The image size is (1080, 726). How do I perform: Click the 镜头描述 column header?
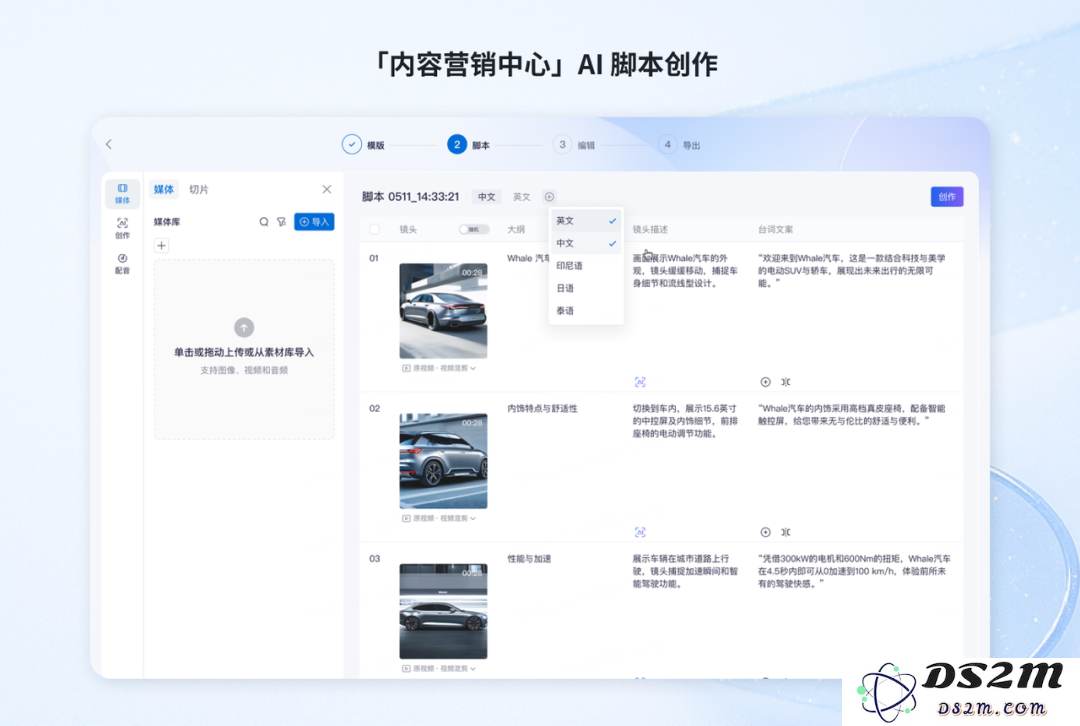650,229
